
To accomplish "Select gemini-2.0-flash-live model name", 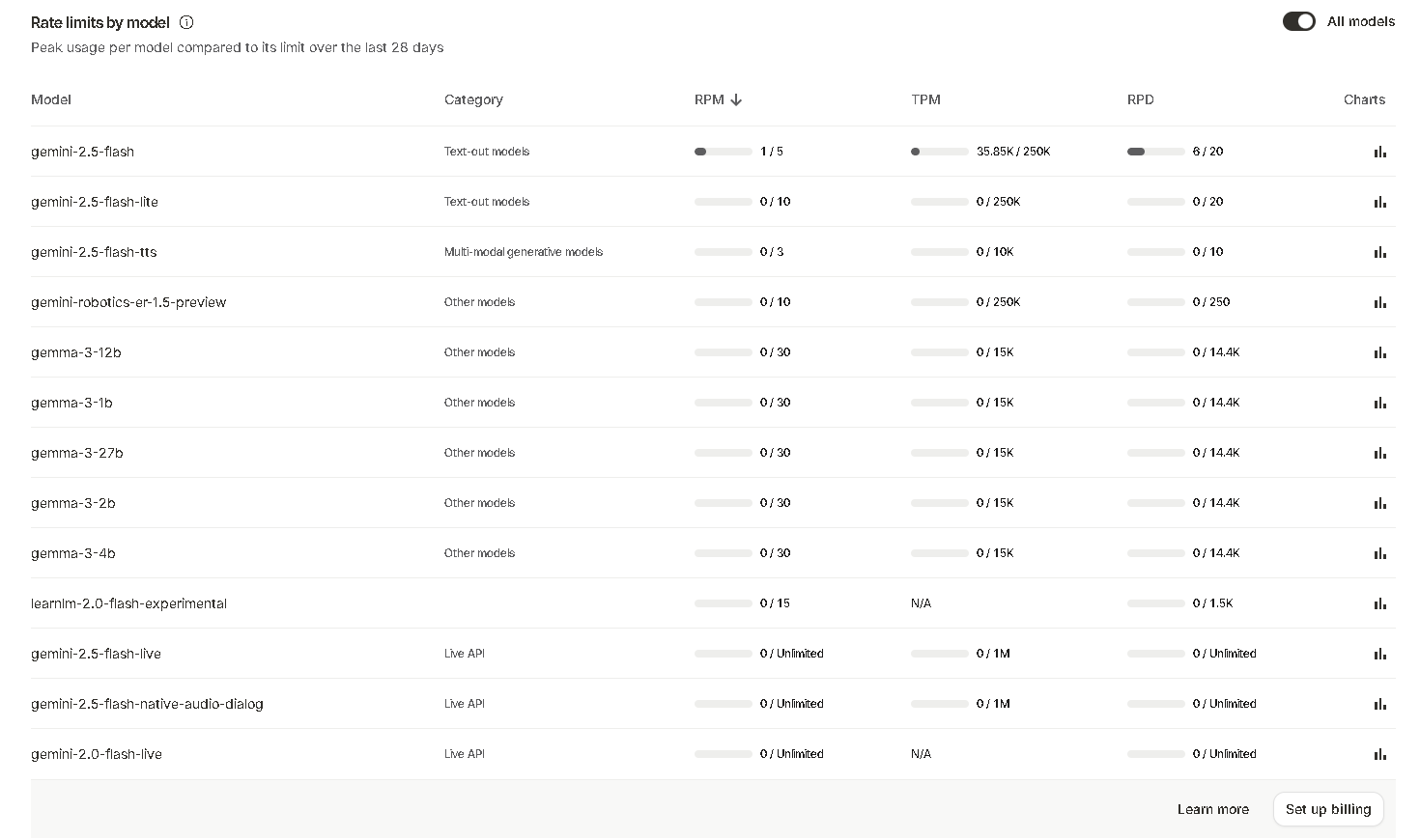I will [97, 754].
